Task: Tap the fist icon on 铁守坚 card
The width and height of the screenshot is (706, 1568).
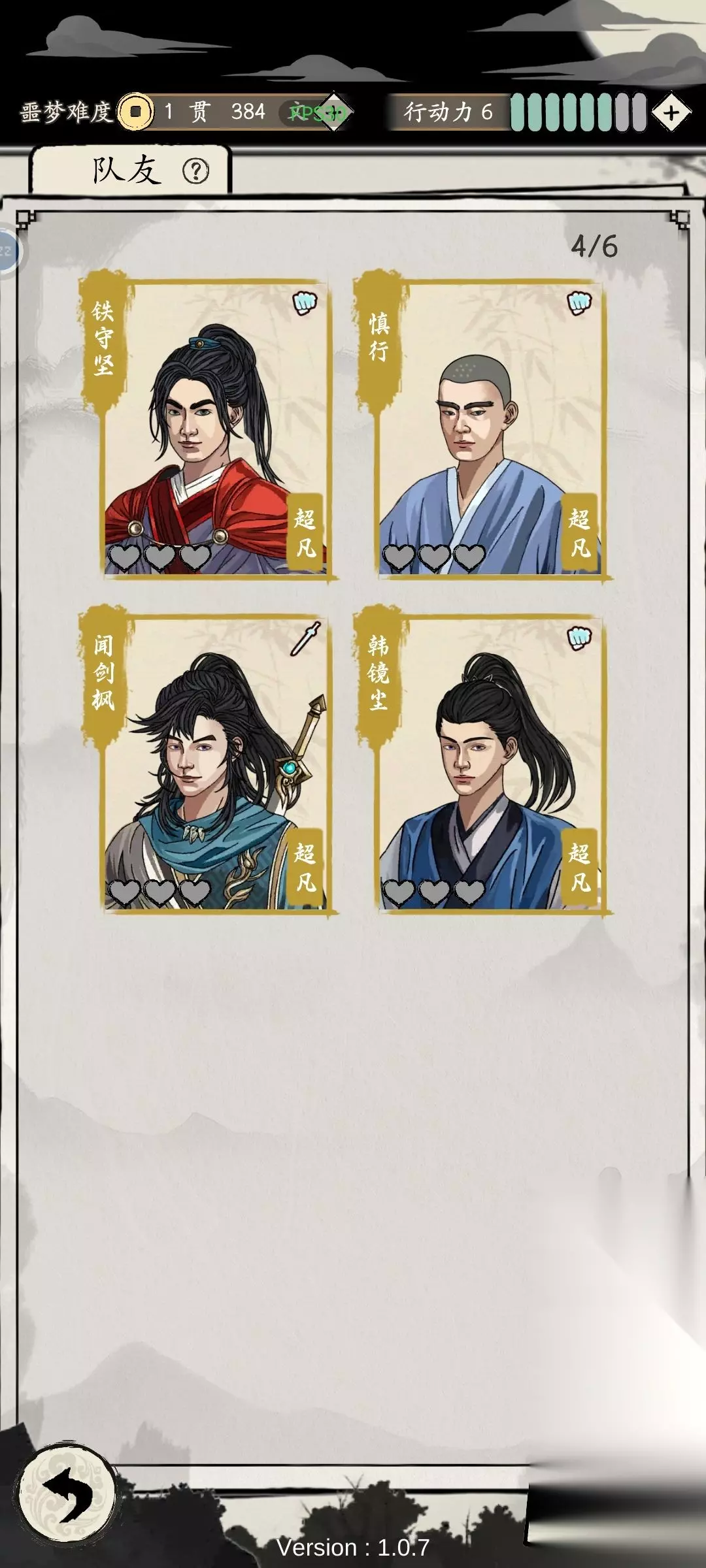Action: (x=304, y=302)
